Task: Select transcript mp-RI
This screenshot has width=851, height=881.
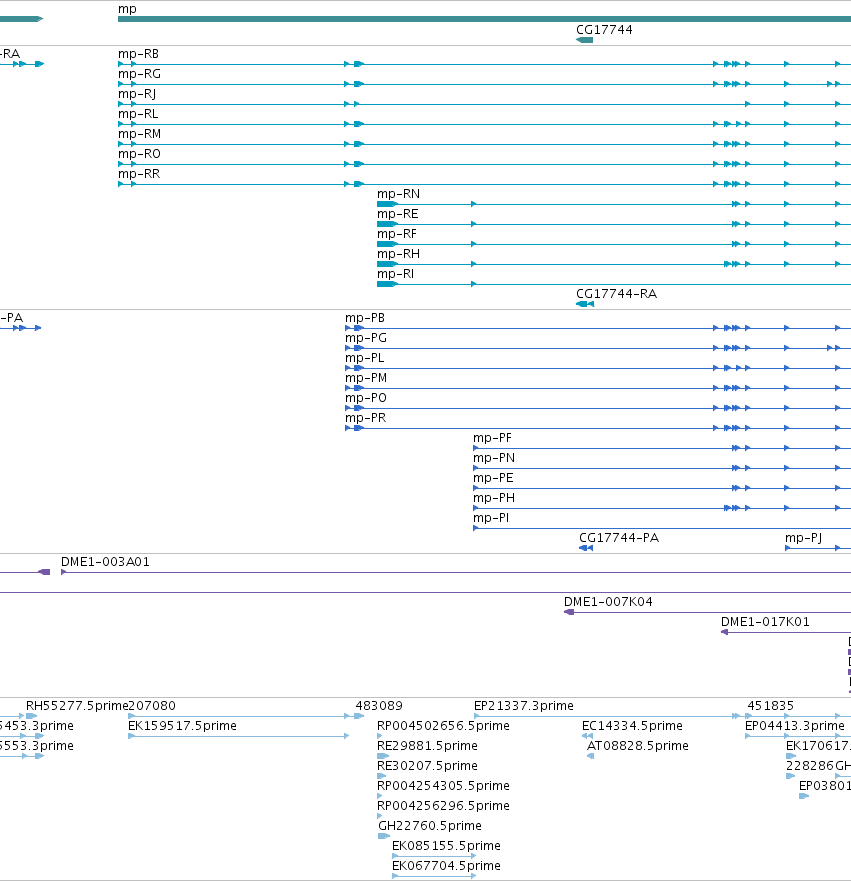Action: [x=395, y=274]
